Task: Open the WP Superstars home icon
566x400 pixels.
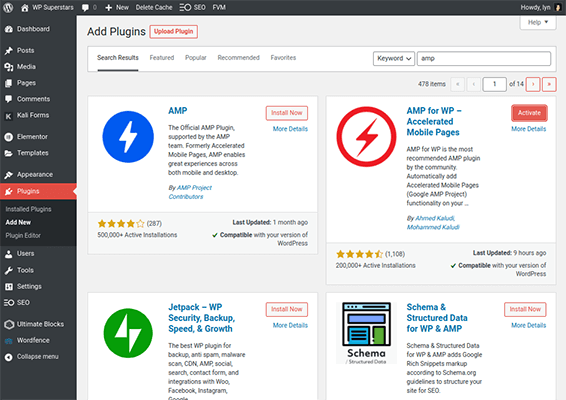Action: click(25, 8)
